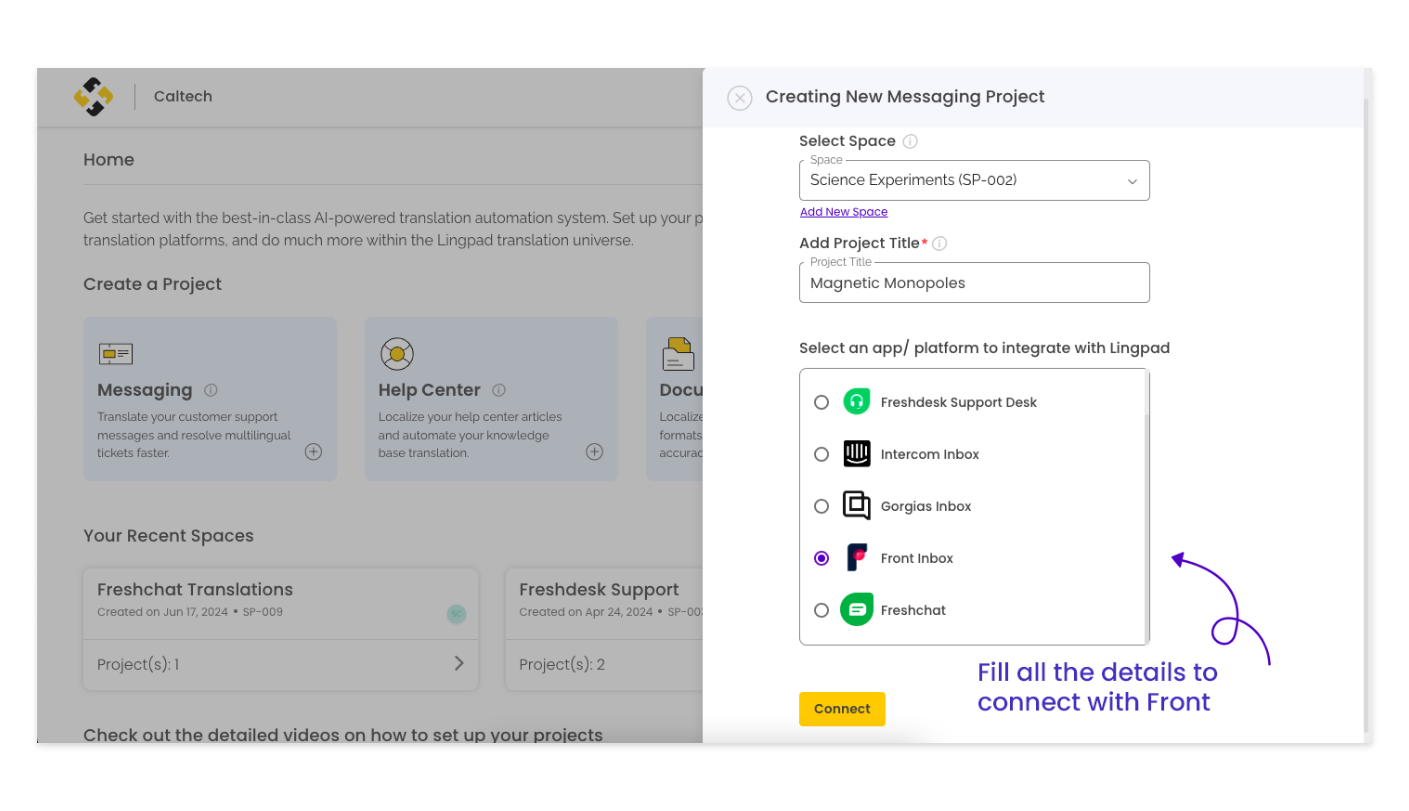Click Project(s): 2 on Freshdesk Support card
The height and width of the screenshot is (811, 1409).
point(562,664)
